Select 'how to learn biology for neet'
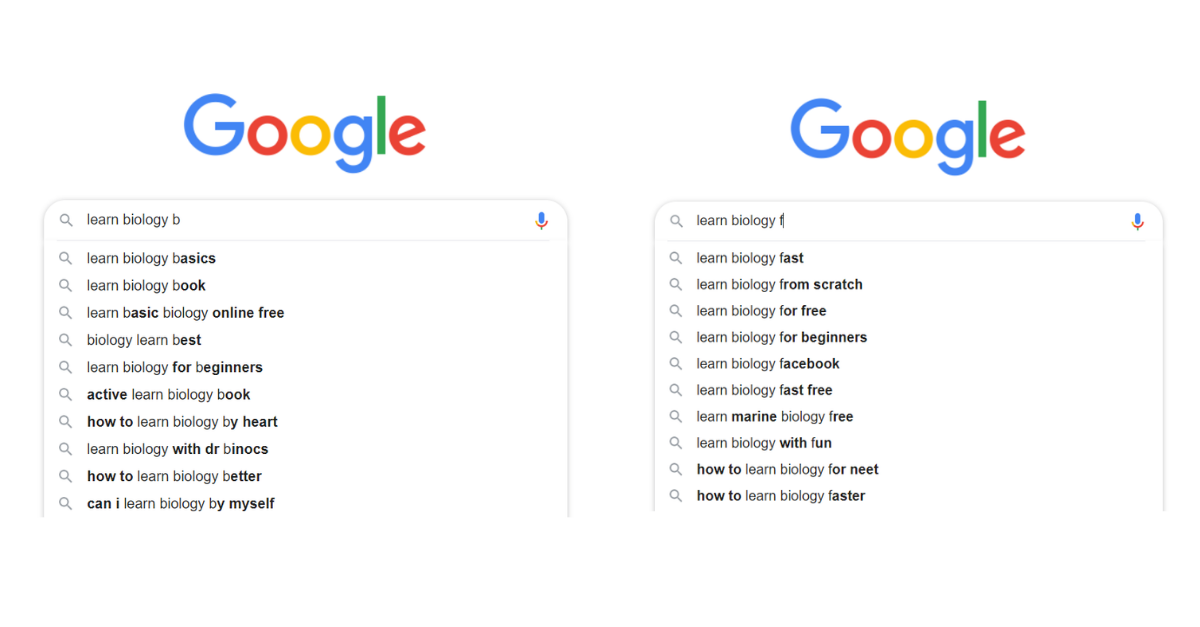Screen dimensions: 1200x627 787,470
